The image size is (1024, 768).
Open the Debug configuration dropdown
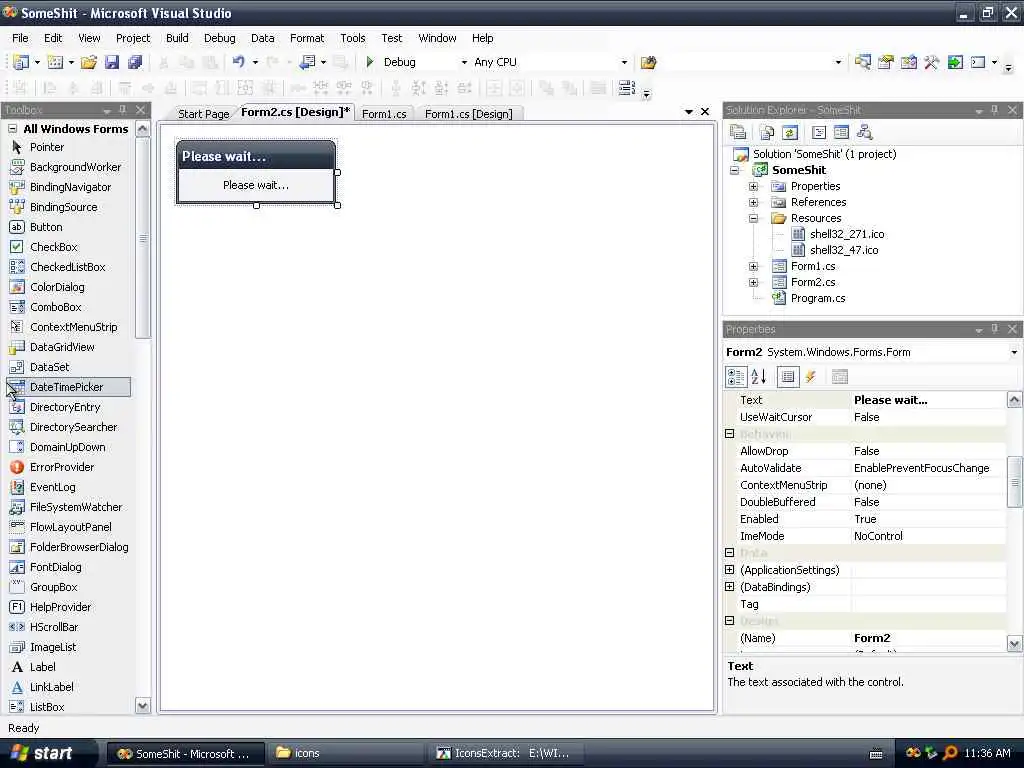[464, 62]
